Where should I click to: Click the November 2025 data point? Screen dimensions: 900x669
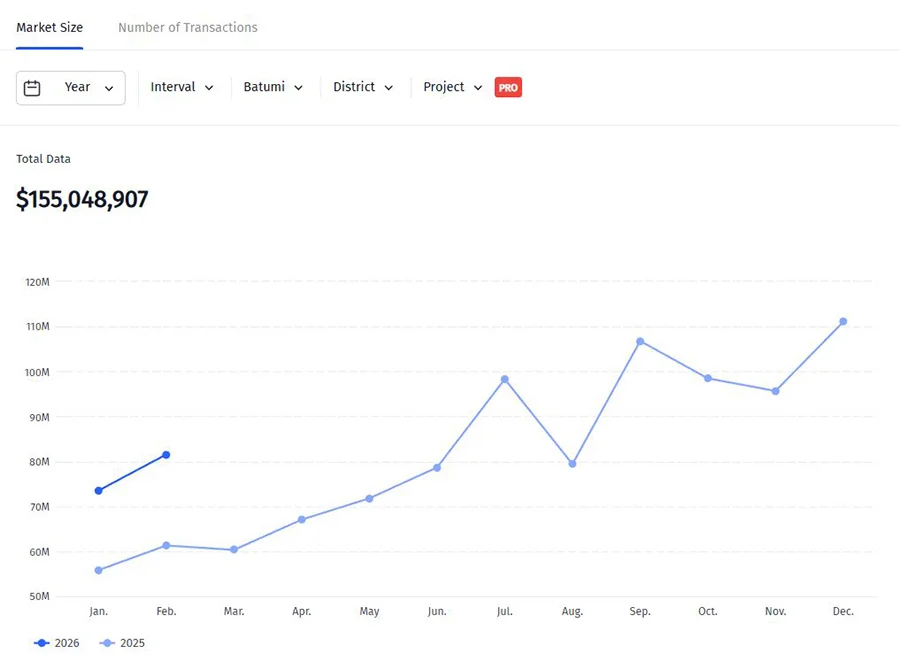775,391
